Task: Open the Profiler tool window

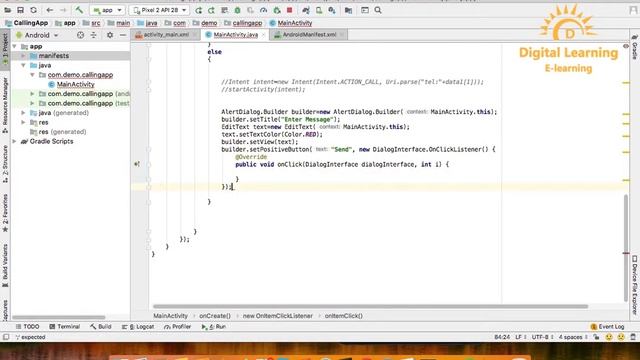Action: pos(178,327)
